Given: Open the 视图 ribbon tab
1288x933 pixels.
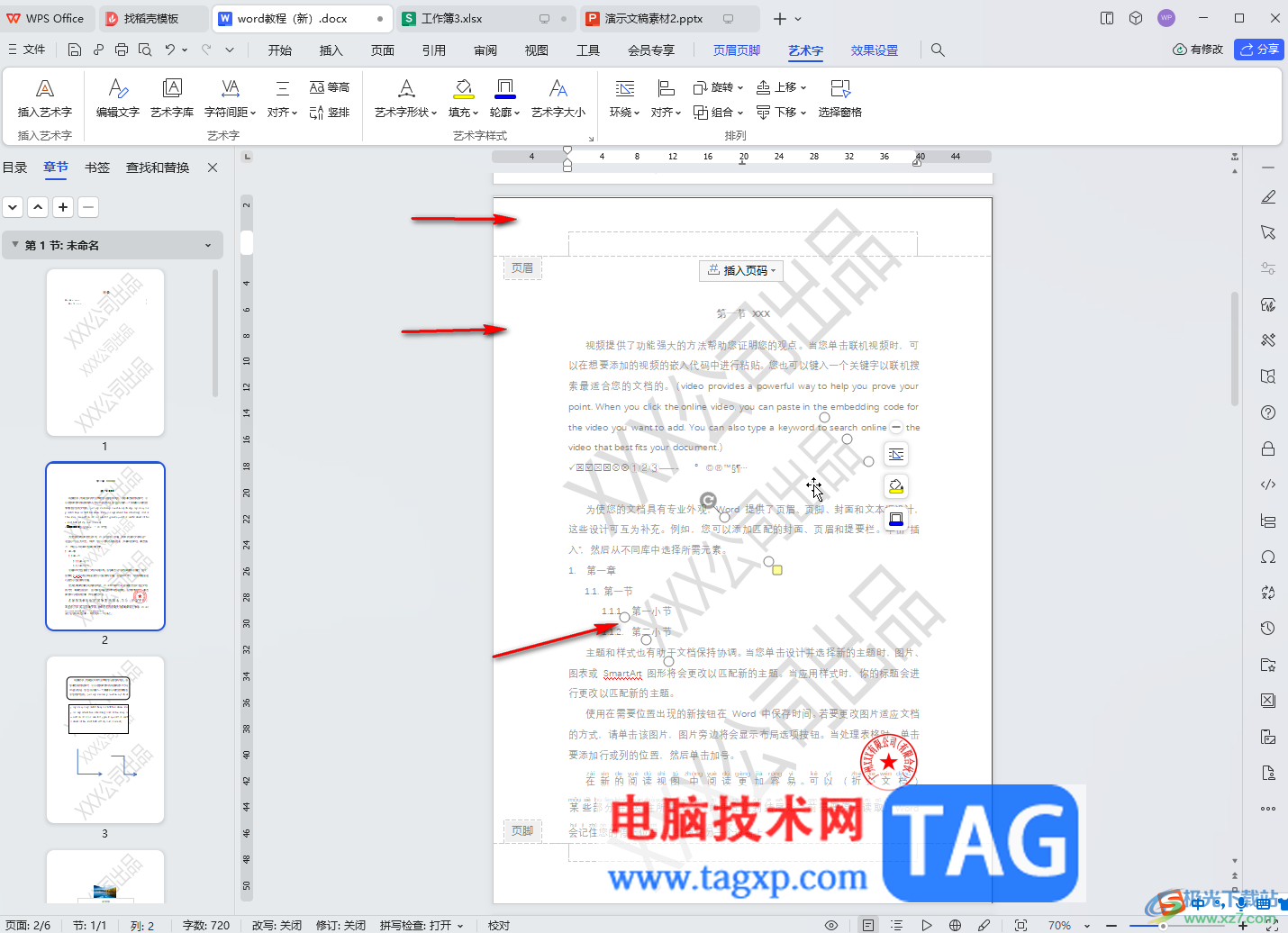Looking at the screenshot, I should click(537, 50).
